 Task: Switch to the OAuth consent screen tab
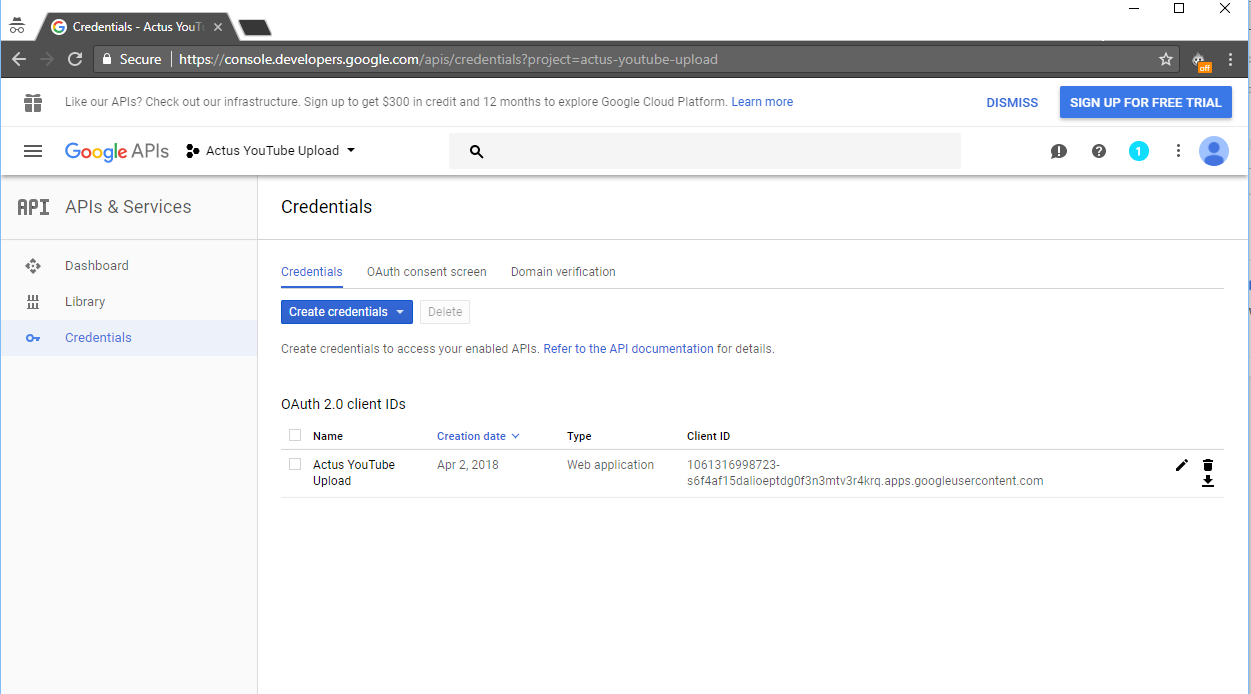click(427, 272)
